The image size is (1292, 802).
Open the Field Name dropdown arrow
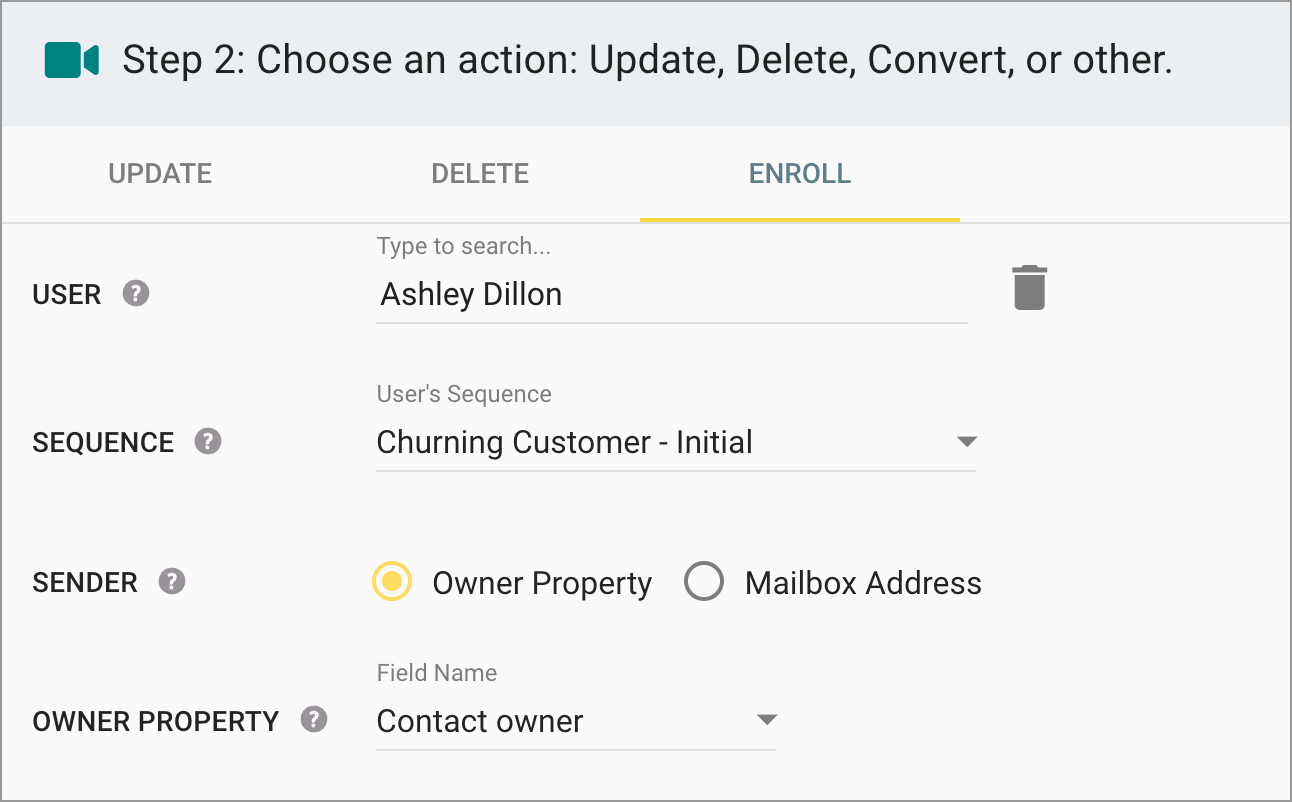click(766, 720)
